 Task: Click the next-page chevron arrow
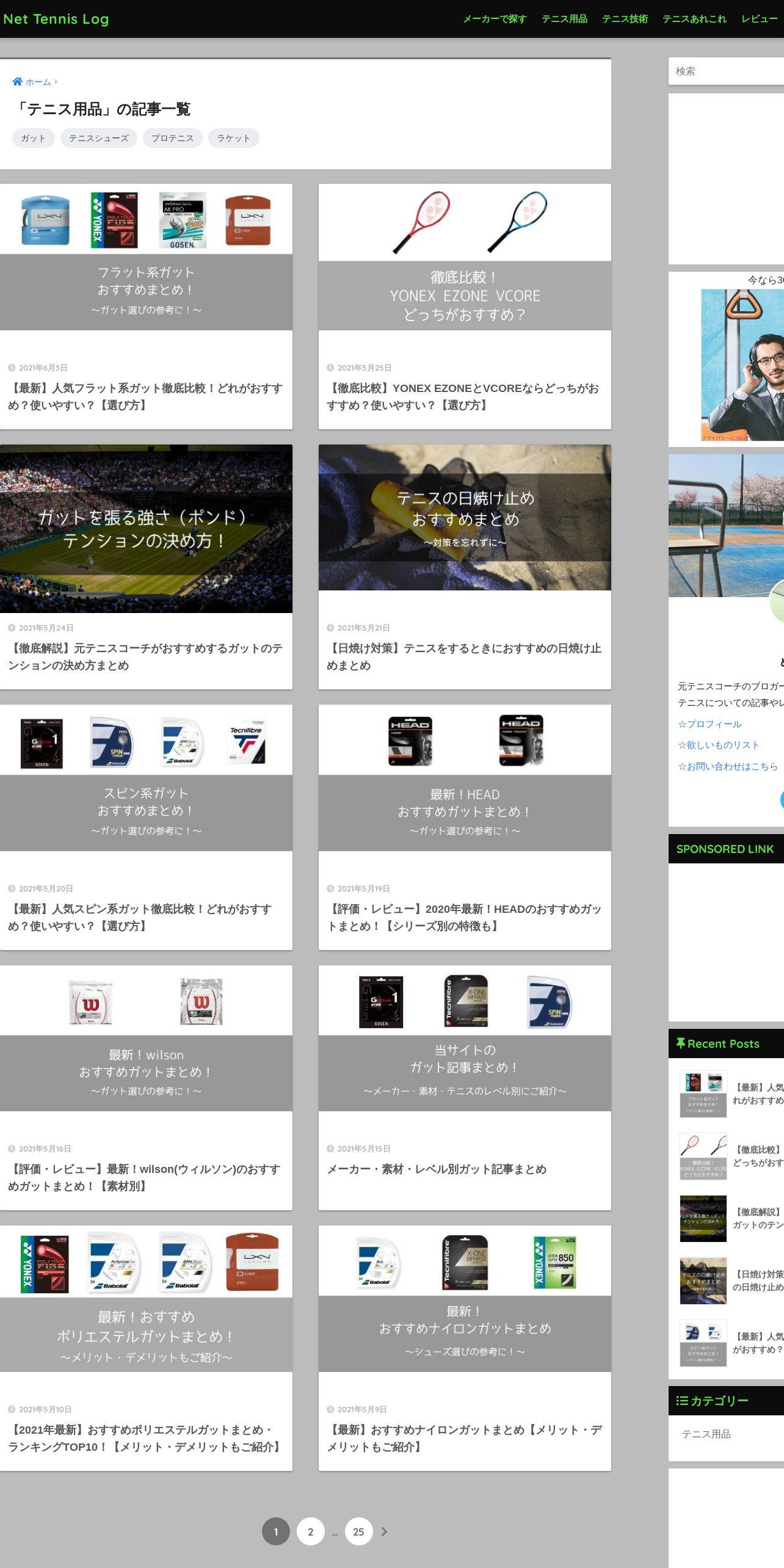point(384,1531)
